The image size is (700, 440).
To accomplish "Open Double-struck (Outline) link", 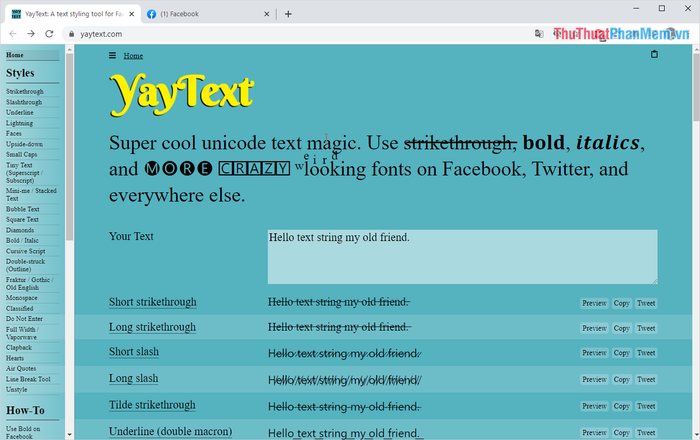I will 25,266.
